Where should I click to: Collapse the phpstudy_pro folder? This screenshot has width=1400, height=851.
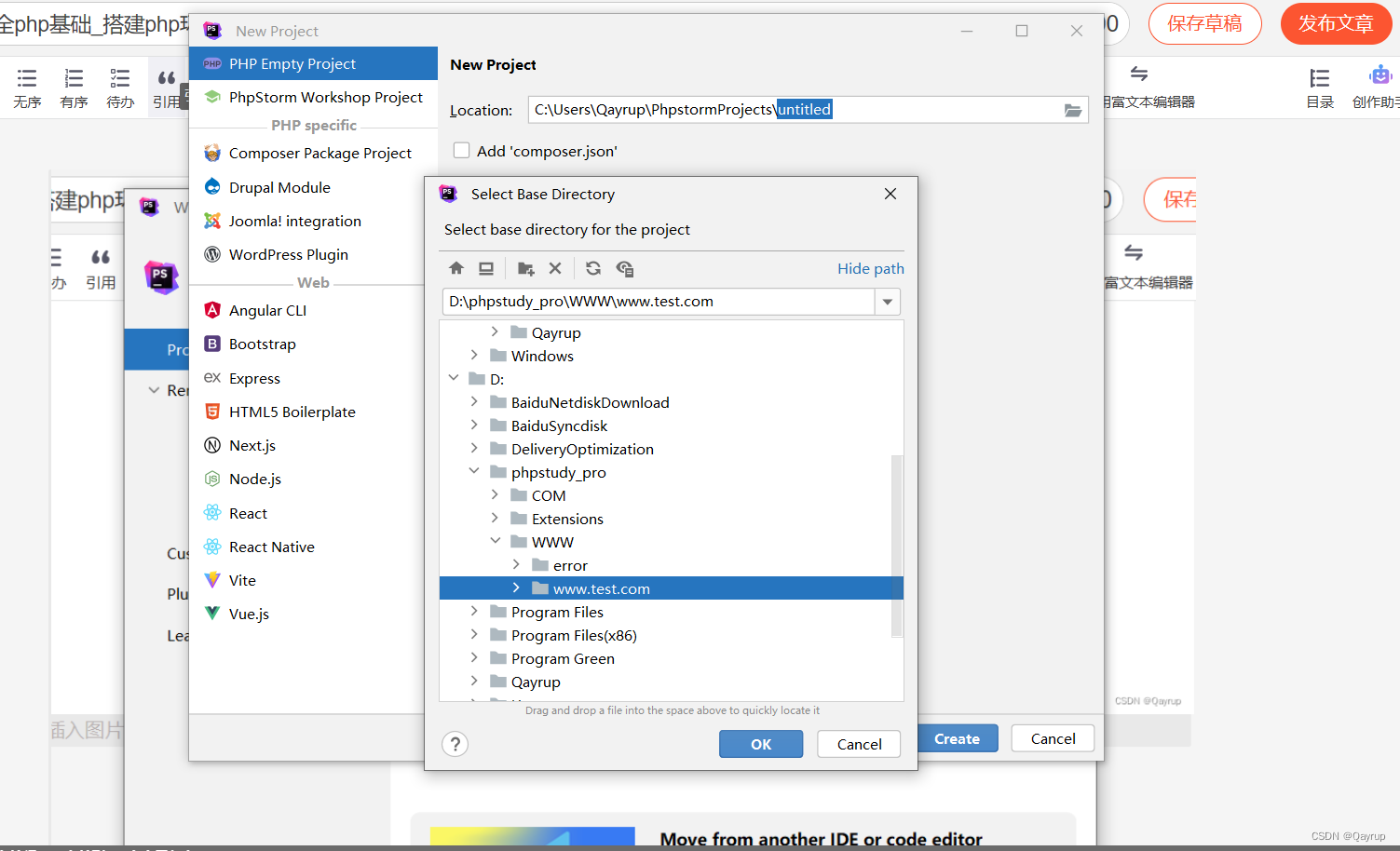474,471
